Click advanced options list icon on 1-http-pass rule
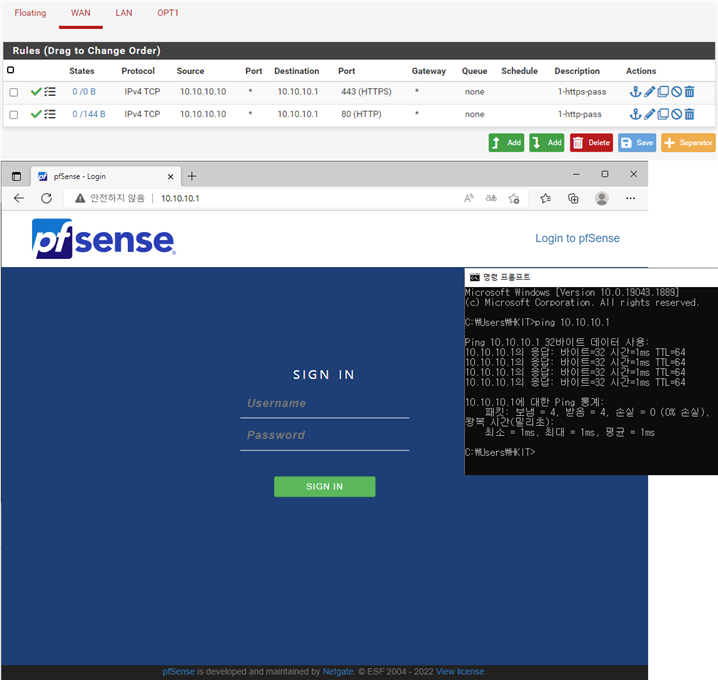This screenshot has height=680, width=718. (50, 114)
